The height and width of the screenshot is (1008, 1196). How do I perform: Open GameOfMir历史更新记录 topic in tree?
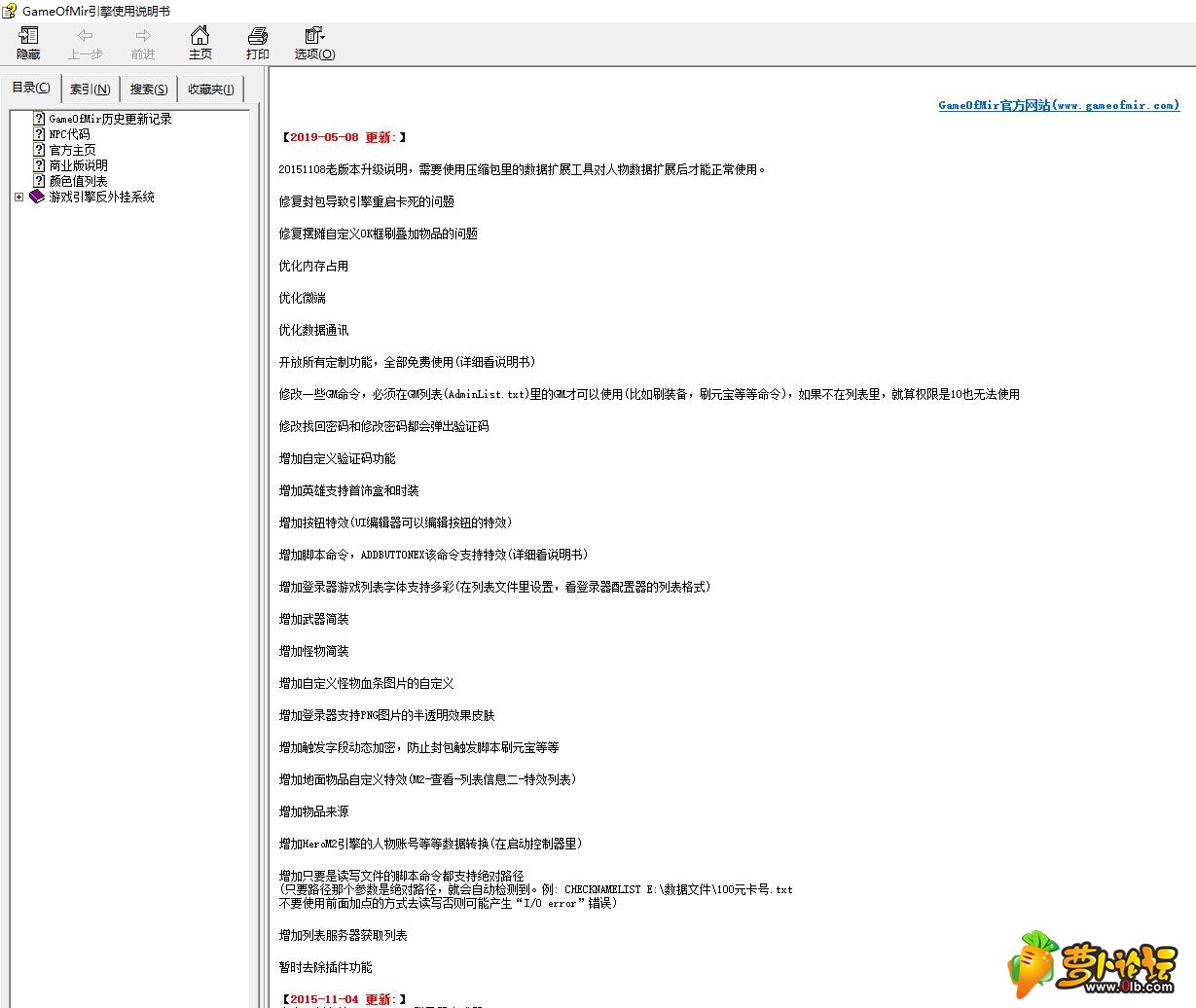pyautogui.click(x=110, y=119)
